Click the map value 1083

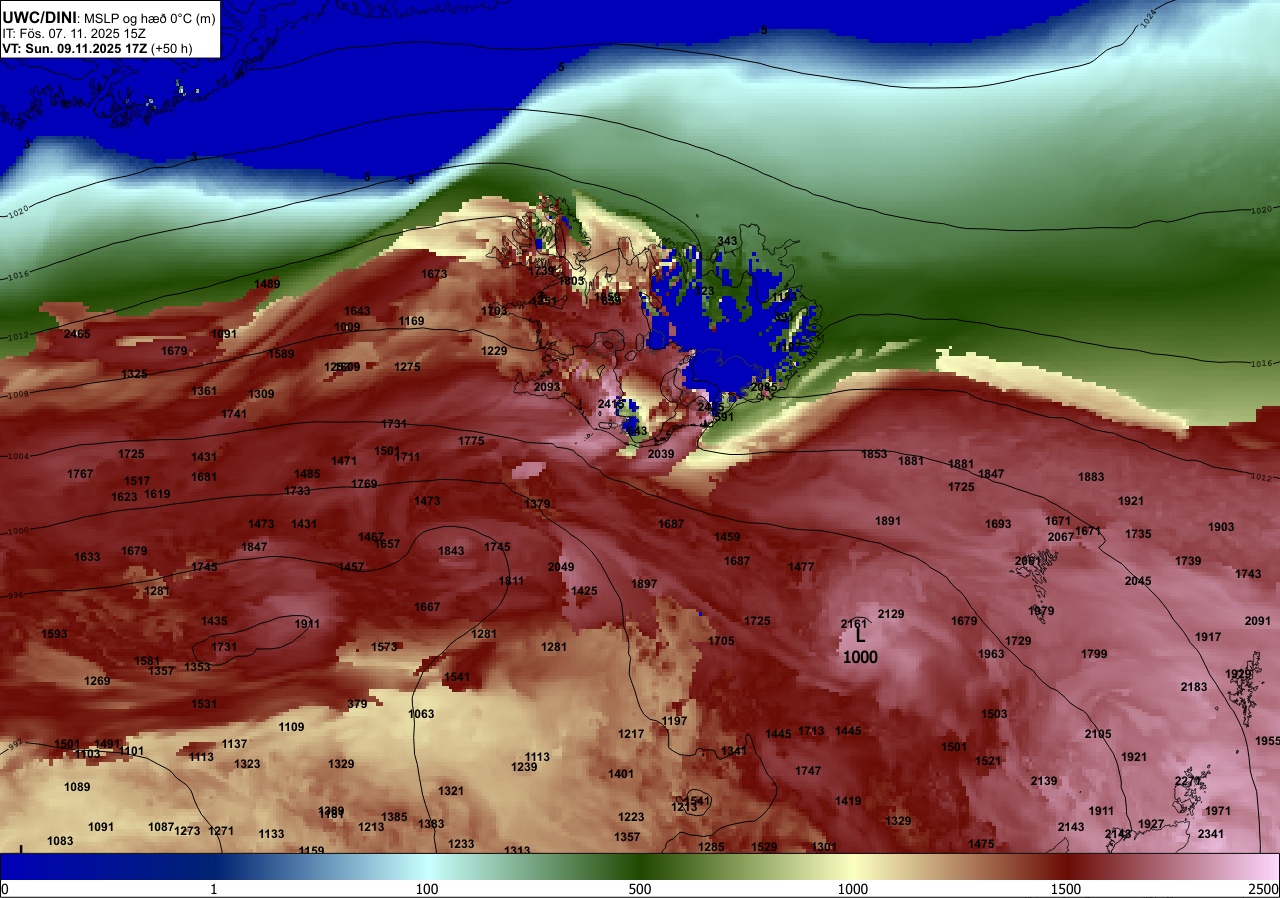(x=60, y=841)
